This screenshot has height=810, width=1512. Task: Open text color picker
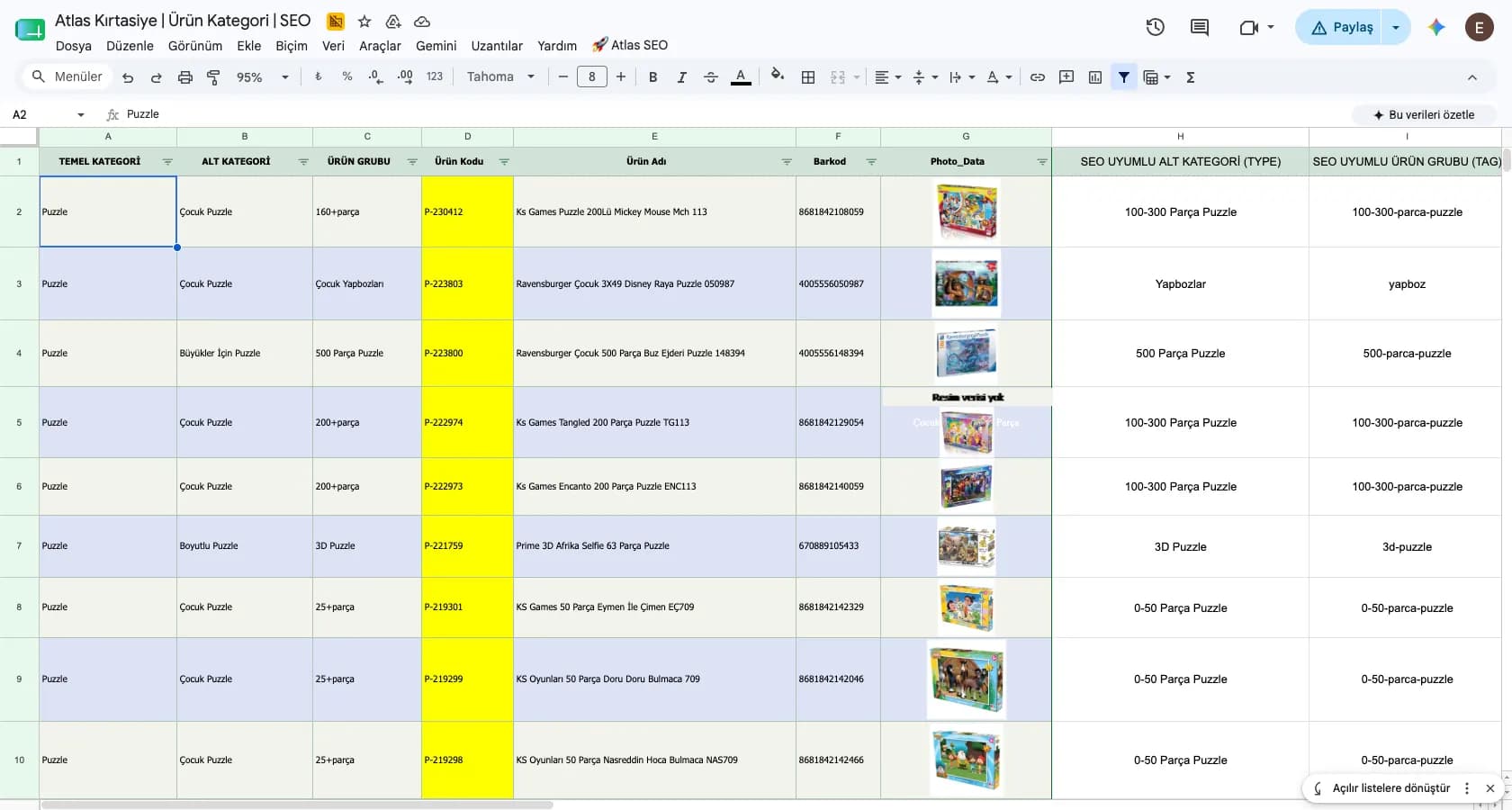pyautogui.click(x=740, y=77)
